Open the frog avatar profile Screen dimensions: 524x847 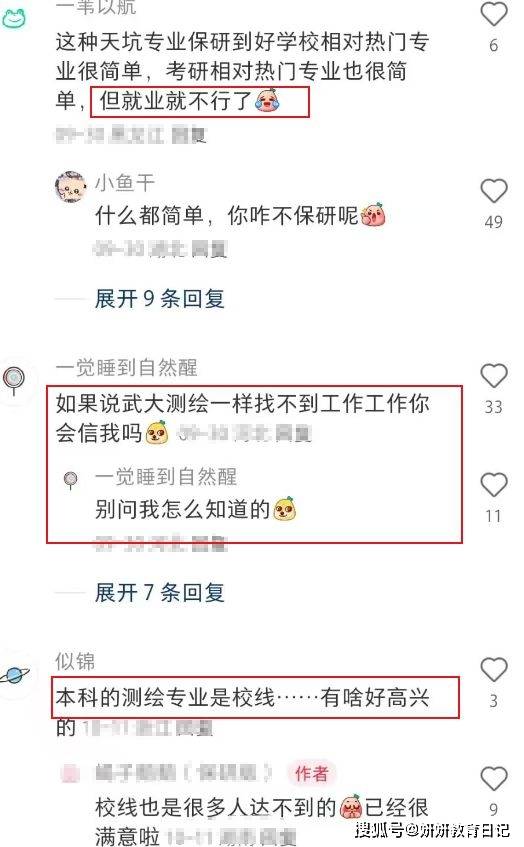click(x=14, y=17)
